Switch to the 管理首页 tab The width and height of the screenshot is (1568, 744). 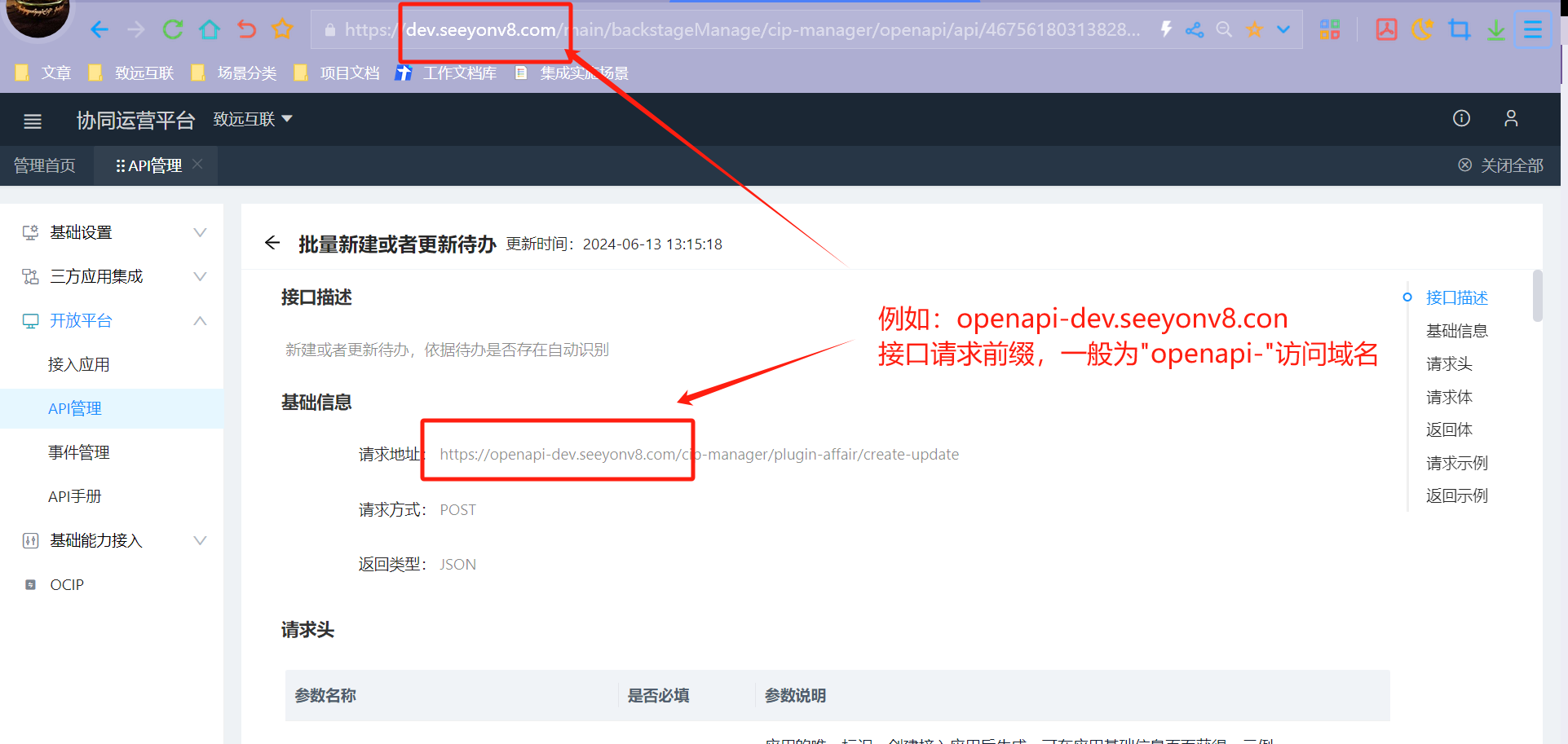45,165
